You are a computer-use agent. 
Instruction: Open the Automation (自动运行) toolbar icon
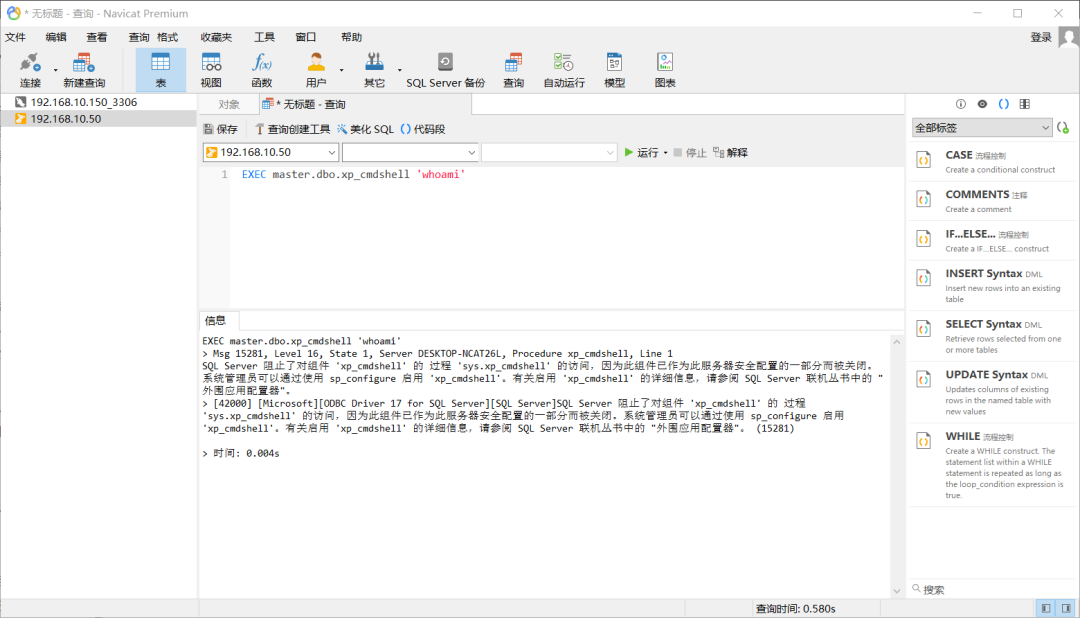(x=563, y=70)
